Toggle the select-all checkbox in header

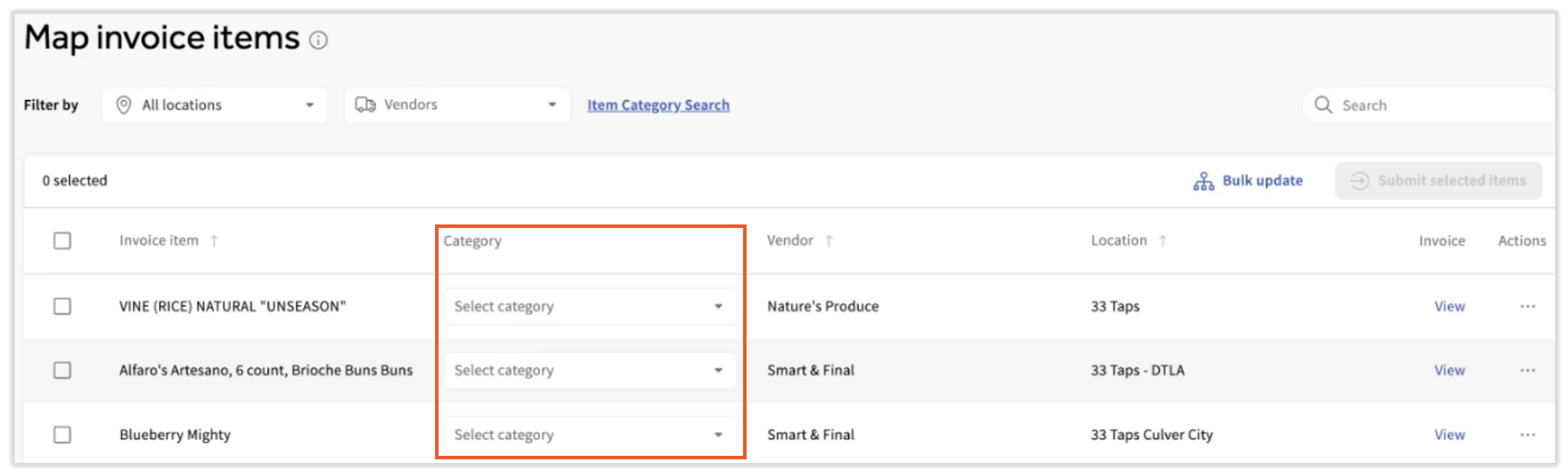63,241
